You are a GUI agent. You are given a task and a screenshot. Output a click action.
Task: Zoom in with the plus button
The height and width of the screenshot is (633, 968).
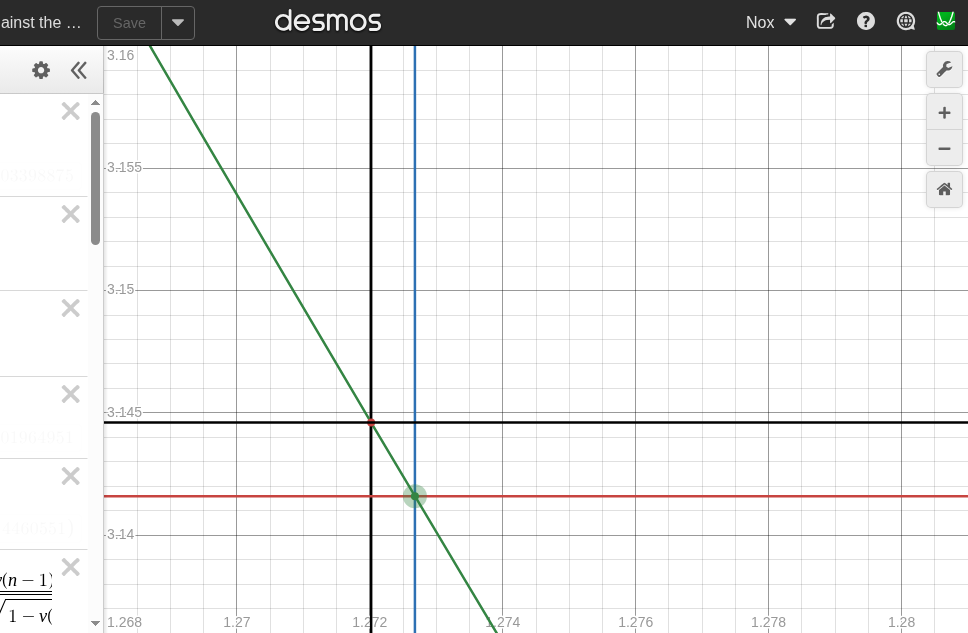coord(944,113)
